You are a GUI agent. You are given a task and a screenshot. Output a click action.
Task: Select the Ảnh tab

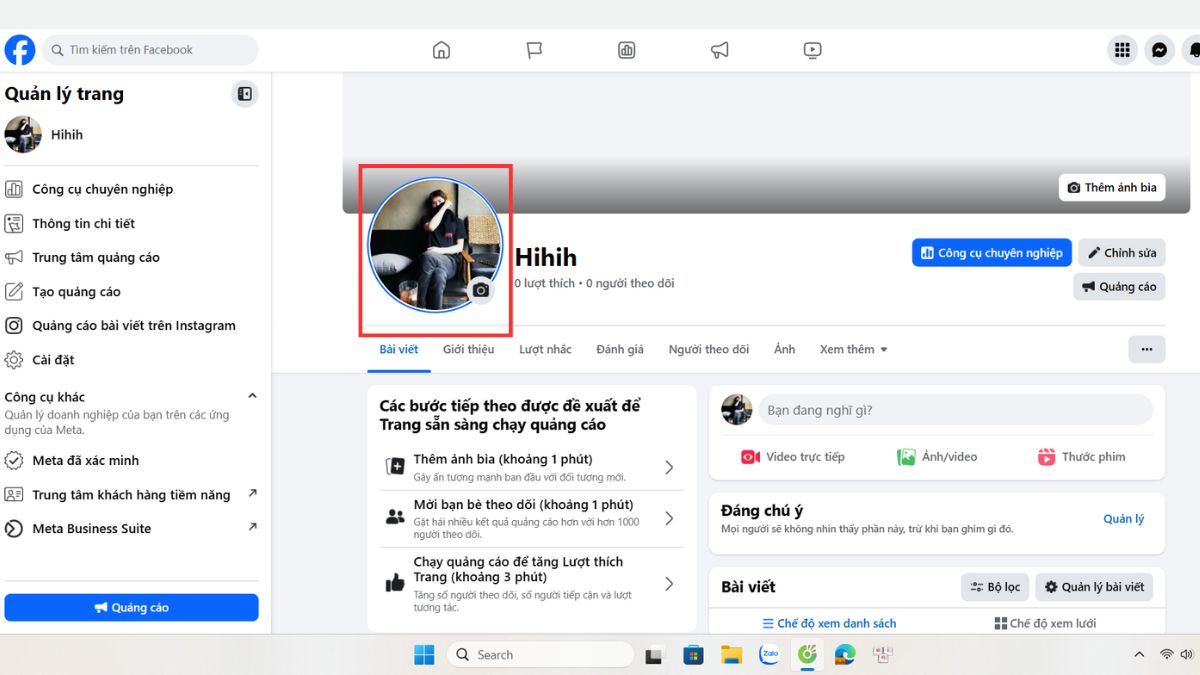click(x=785, y=349)
